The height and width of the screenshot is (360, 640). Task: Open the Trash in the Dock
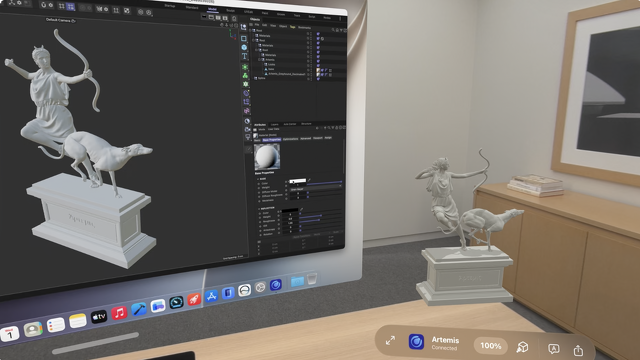(x=312, y=279)
